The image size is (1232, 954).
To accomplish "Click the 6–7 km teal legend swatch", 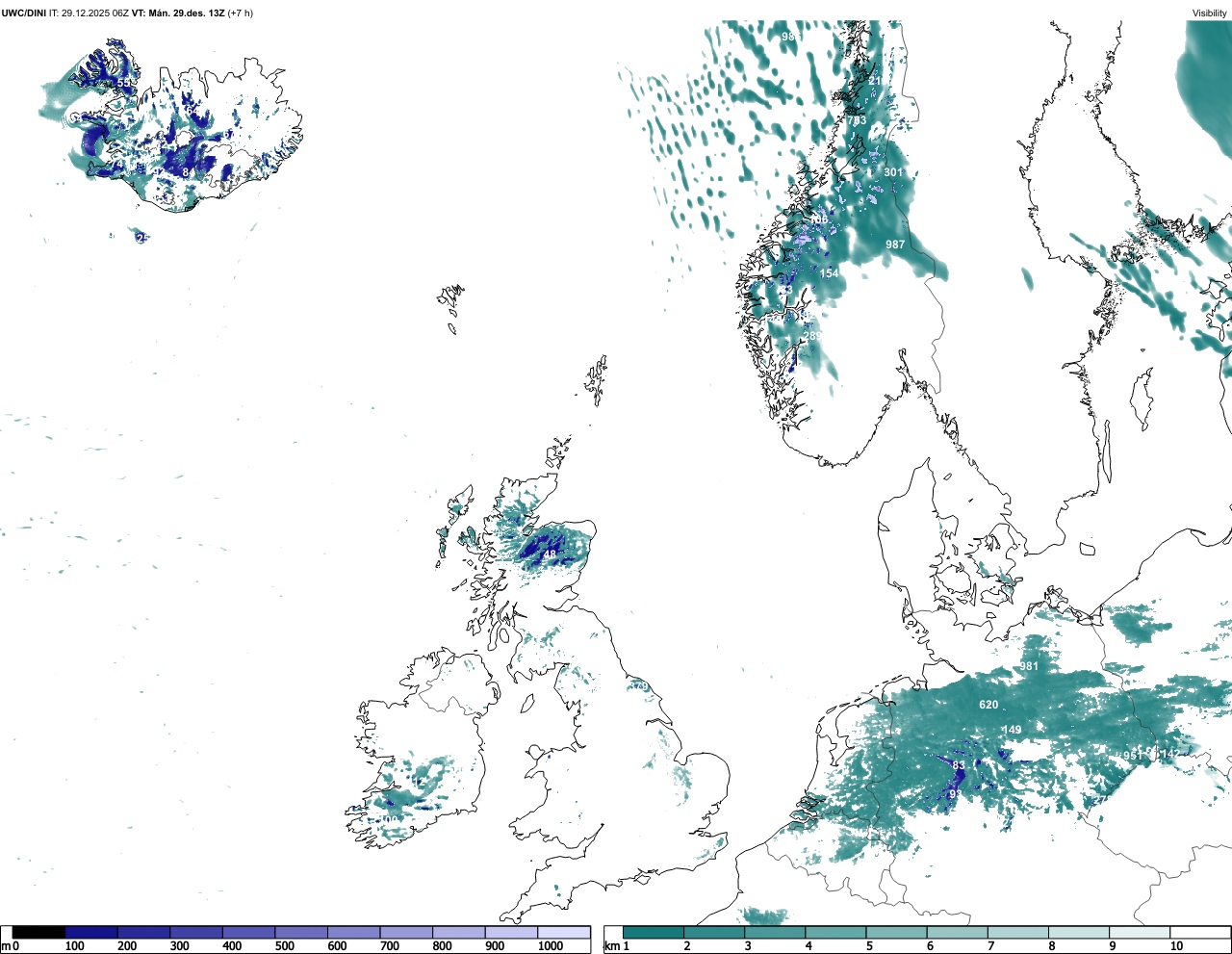I will click(x=957, y=932).
